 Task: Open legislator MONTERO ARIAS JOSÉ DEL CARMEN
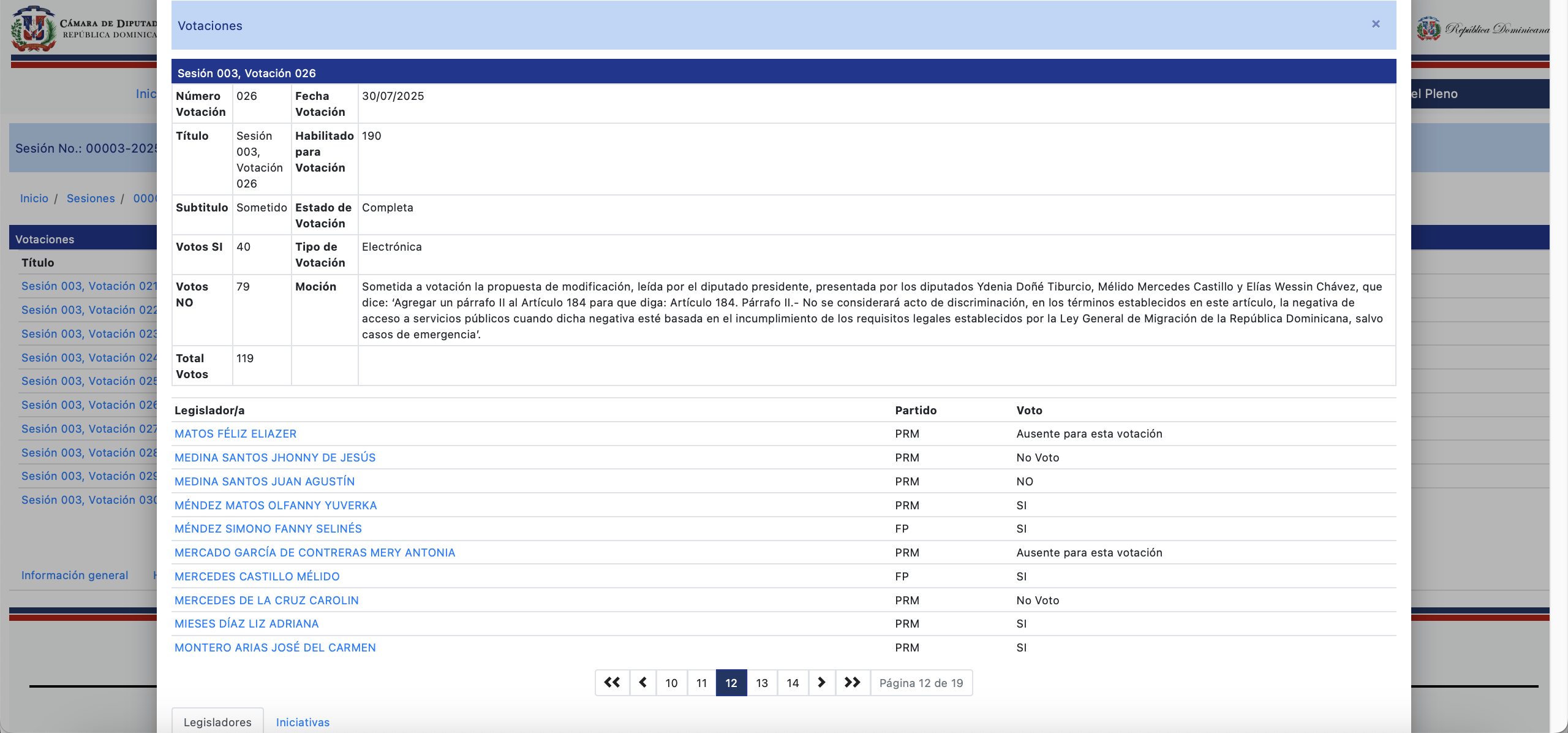tap(275, 648)
